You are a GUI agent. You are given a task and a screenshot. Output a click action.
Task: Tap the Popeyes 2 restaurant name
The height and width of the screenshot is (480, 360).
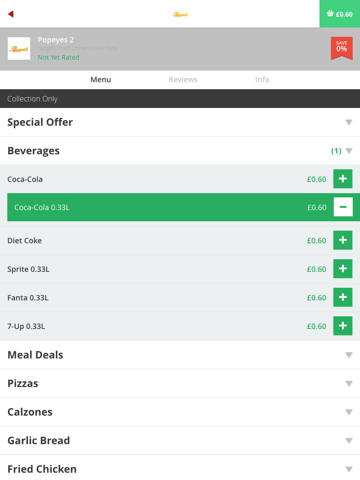coord(56,40)
